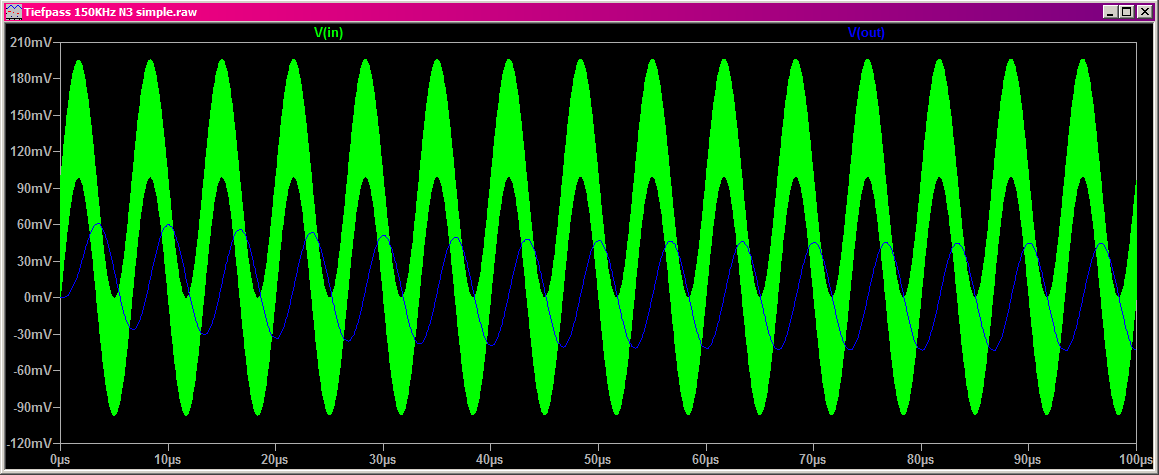Click the 150mV vertical axis label
Image resolution: width=1159 pixels, height=475 pixels.
click(29, 116)
